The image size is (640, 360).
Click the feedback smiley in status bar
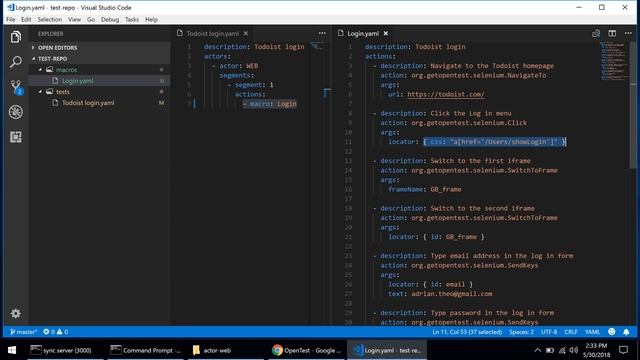tap(611, 332)
